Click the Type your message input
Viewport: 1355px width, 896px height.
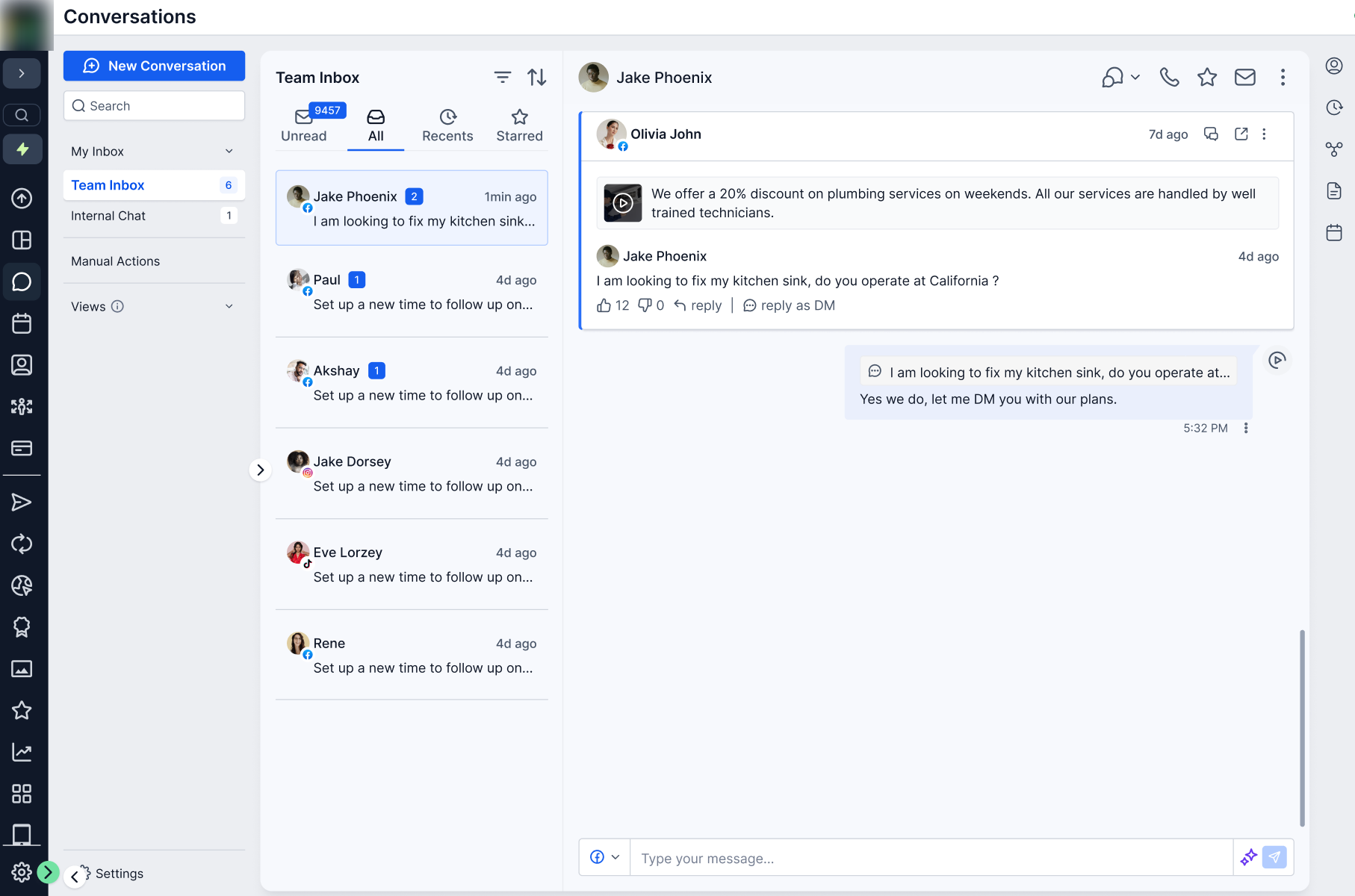click(x=931, y=858)
